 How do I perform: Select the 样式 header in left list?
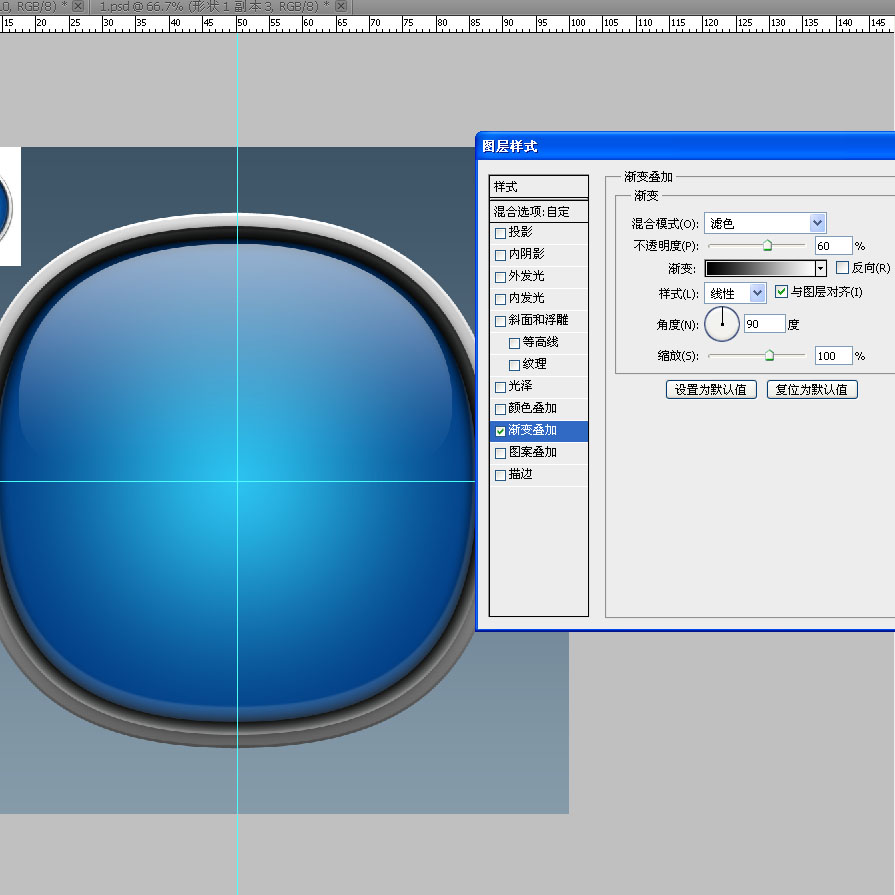click(x=538, y=187)
